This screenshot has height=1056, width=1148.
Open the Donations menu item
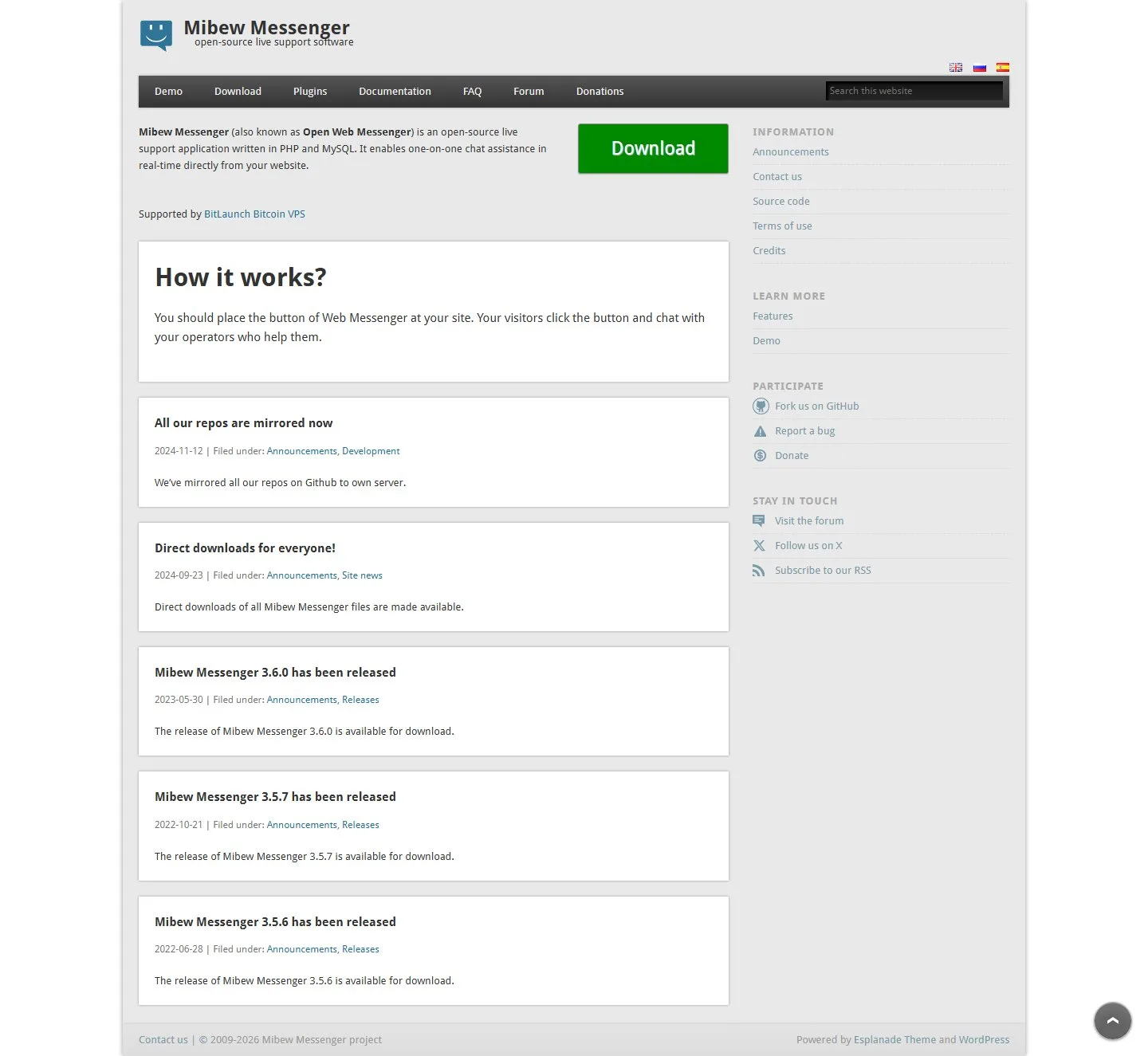tap(600, 92)
